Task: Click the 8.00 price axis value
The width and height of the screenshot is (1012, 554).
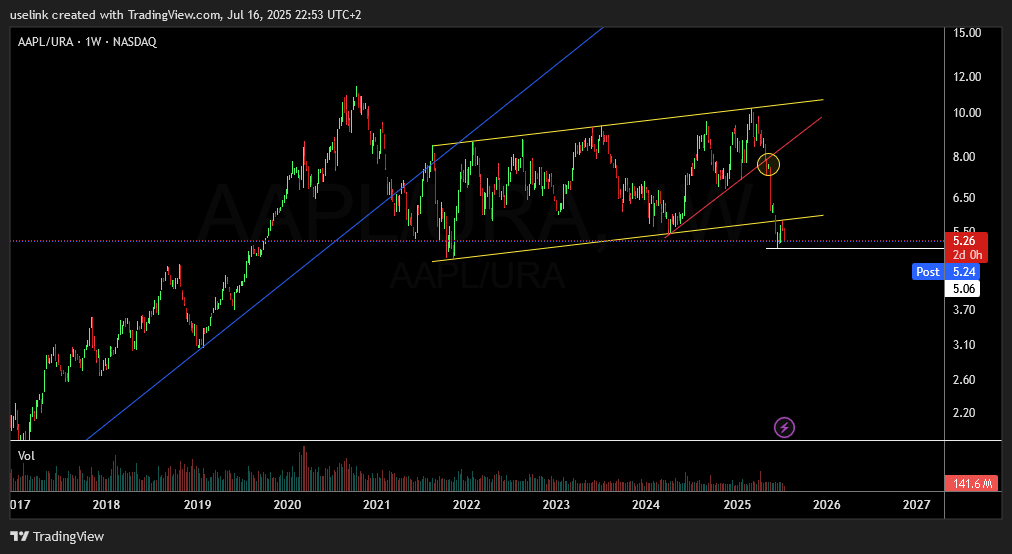Action: coord(964,157)
